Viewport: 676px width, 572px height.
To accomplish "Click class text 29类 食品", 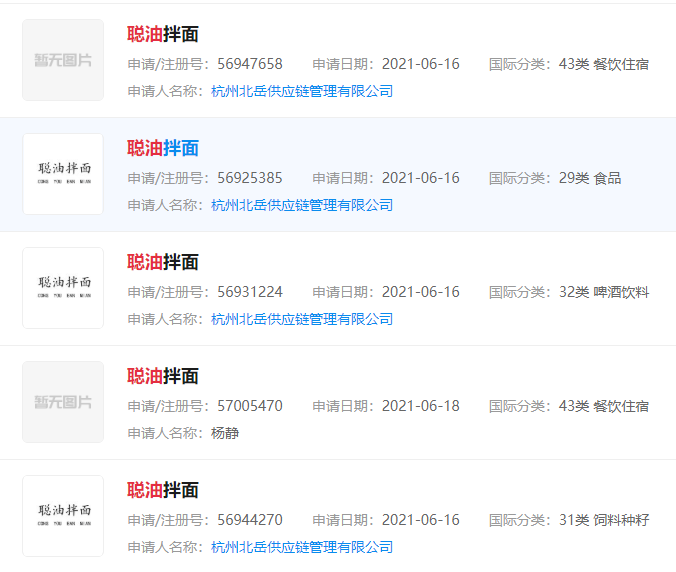I will coord(590,178).
